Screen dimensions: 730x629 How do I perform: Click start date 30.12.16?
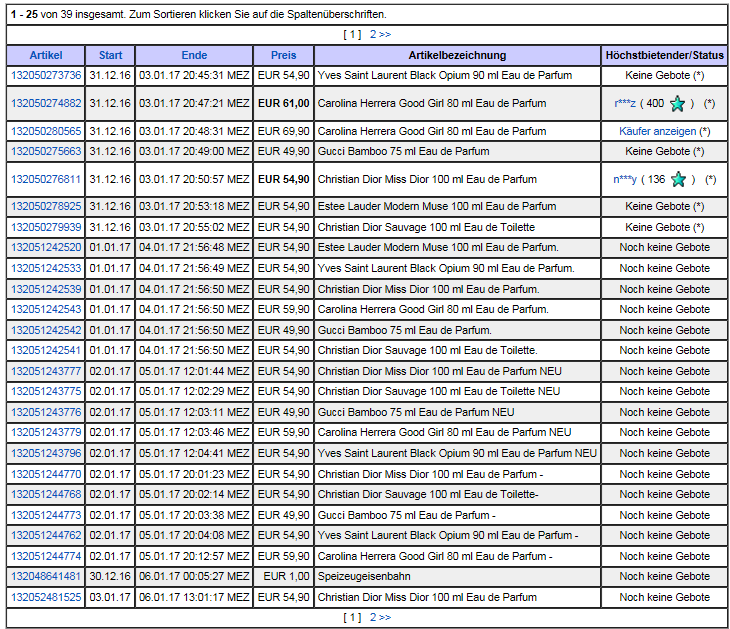(110, 576)
